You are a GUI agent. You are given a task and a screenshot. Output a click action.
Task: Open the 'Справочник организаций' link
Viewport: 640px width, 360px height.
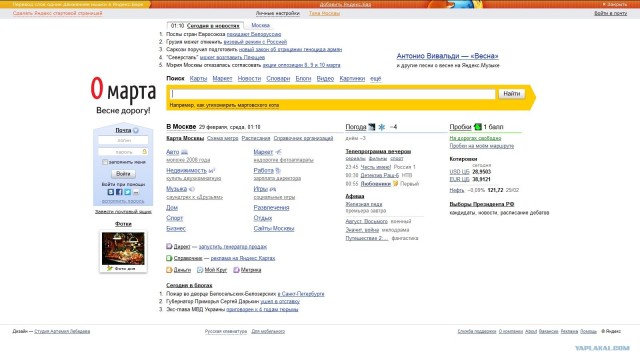(x=303, y=138)
